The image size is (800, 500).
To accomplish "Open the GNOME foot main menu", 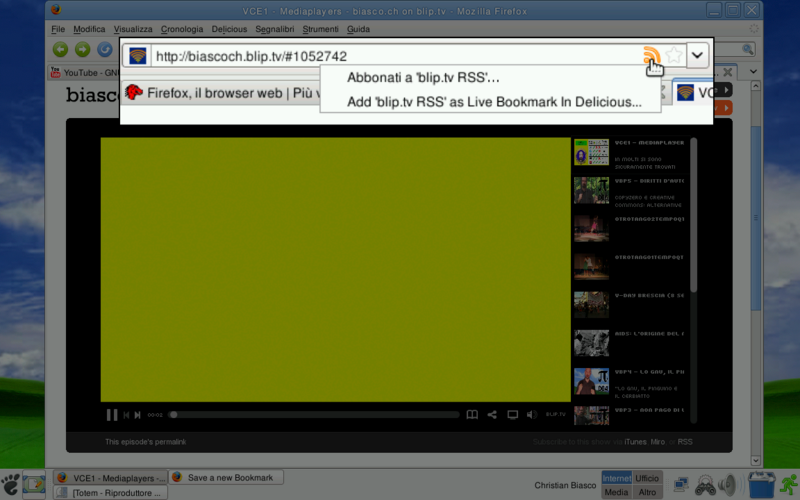I will click(x=10, y=485).
